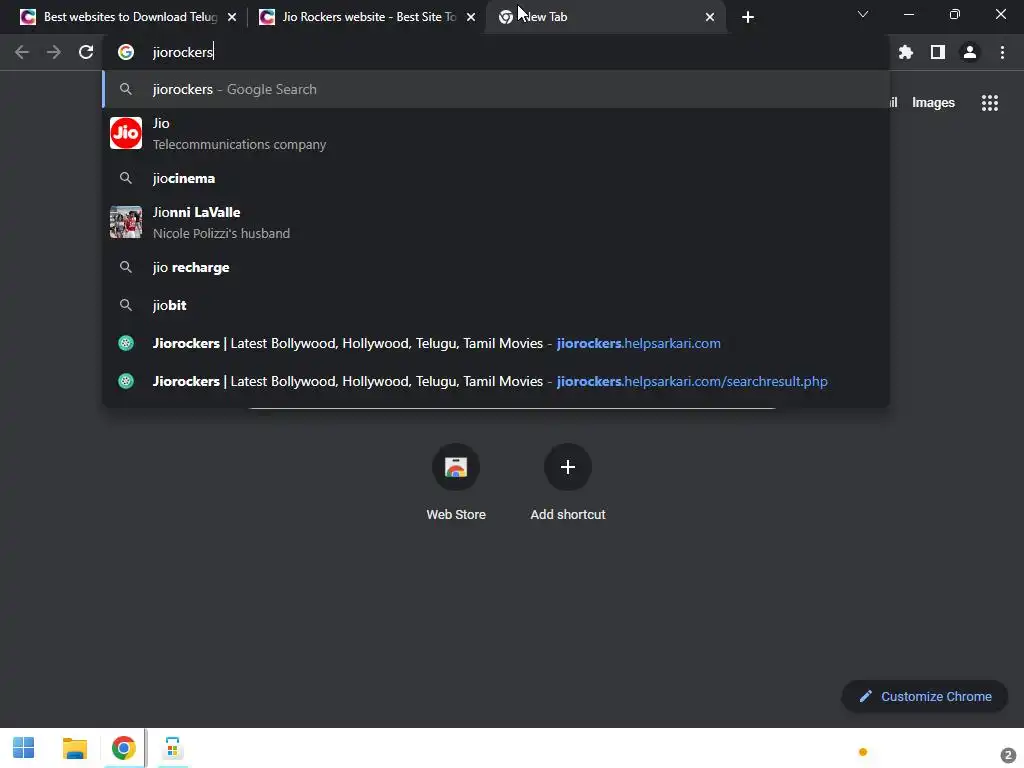The width and height of the screenshot is (1024, 768).
Task: Click the red Jio logo icon
Action: click(126, 133)
